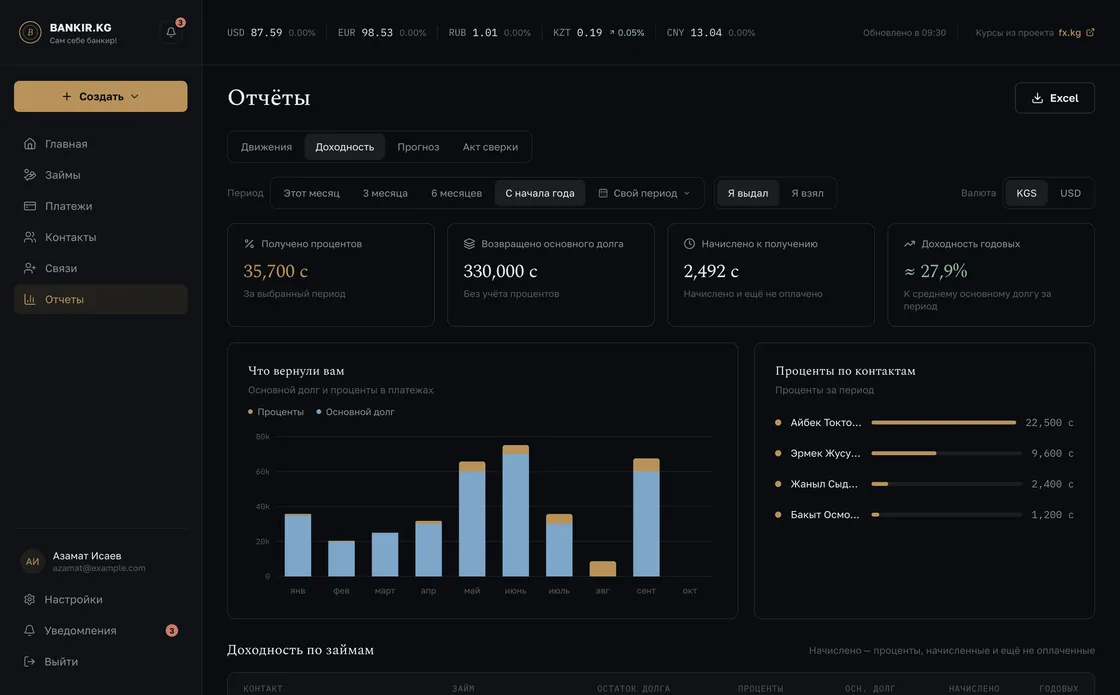This screenshot has height=695, width=1120.
Task: Click the download icon on the Excel button
Action: 1037,98
